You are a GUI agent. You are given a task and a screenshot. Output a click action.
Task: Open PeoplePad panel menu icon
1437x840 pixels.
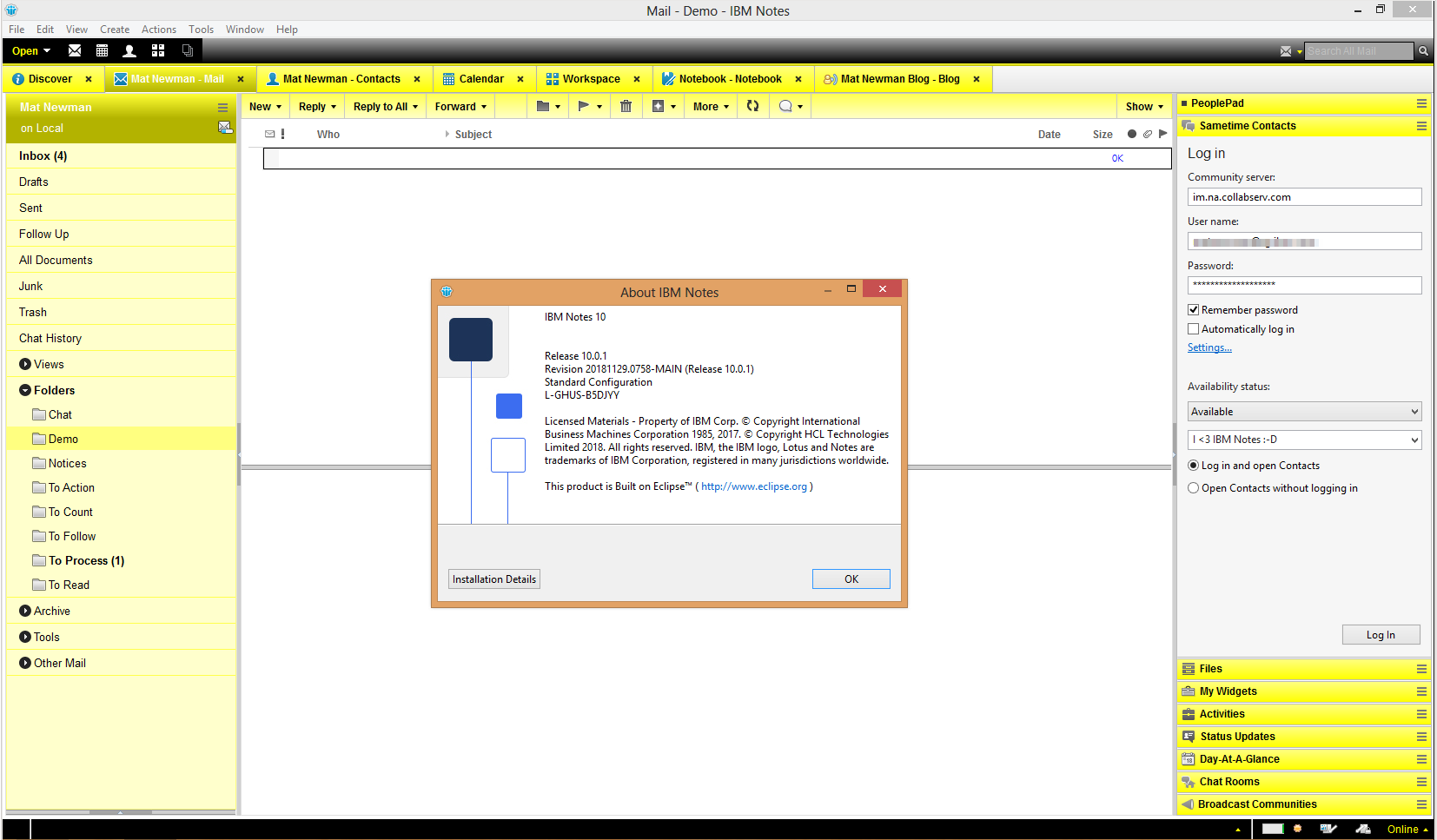click(1421, 103)
